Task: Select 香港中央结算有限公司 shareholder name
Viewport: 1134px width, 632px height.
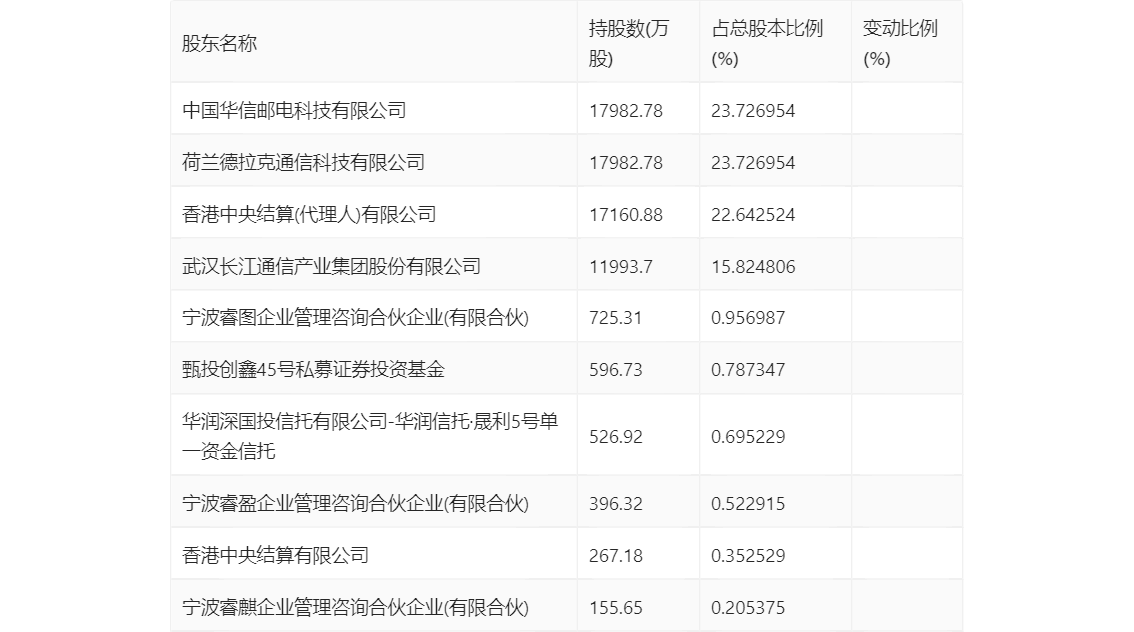Action: 275,555
